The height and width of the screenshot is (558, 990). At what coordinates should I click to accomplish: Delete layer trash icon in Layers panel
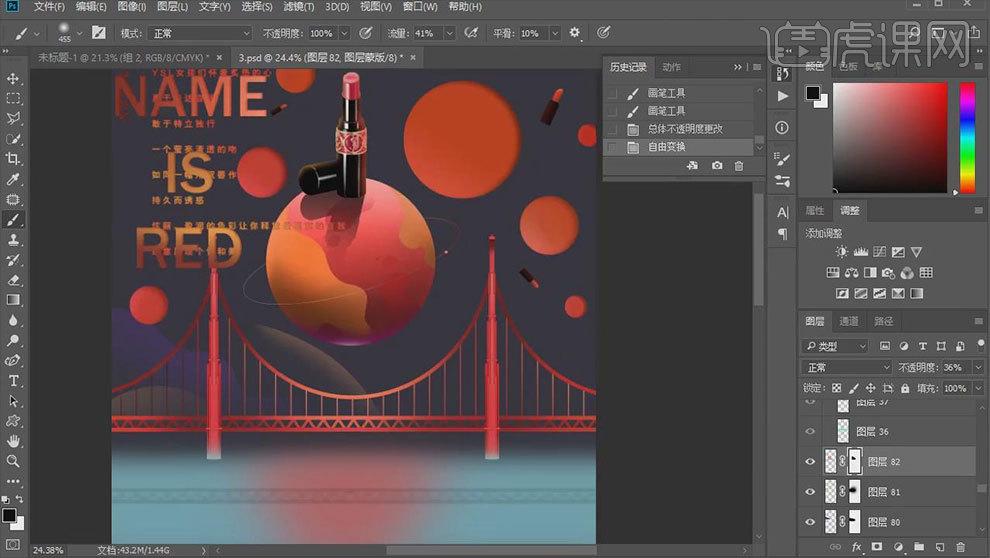click(960, 547)
